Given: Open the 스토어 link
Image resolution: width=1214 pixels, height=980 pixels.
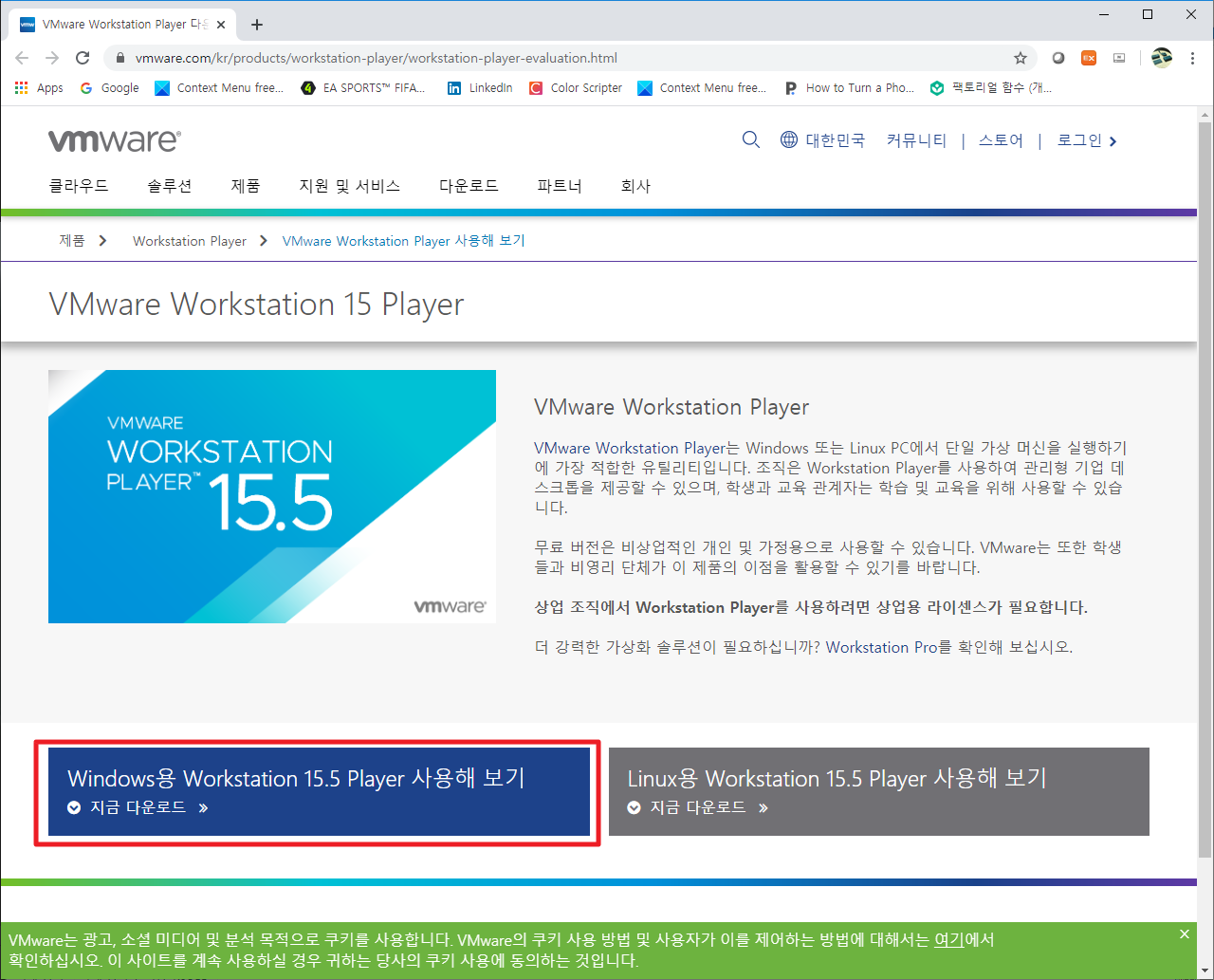Looking at the screenshot, I should (x=1001, y=140).
